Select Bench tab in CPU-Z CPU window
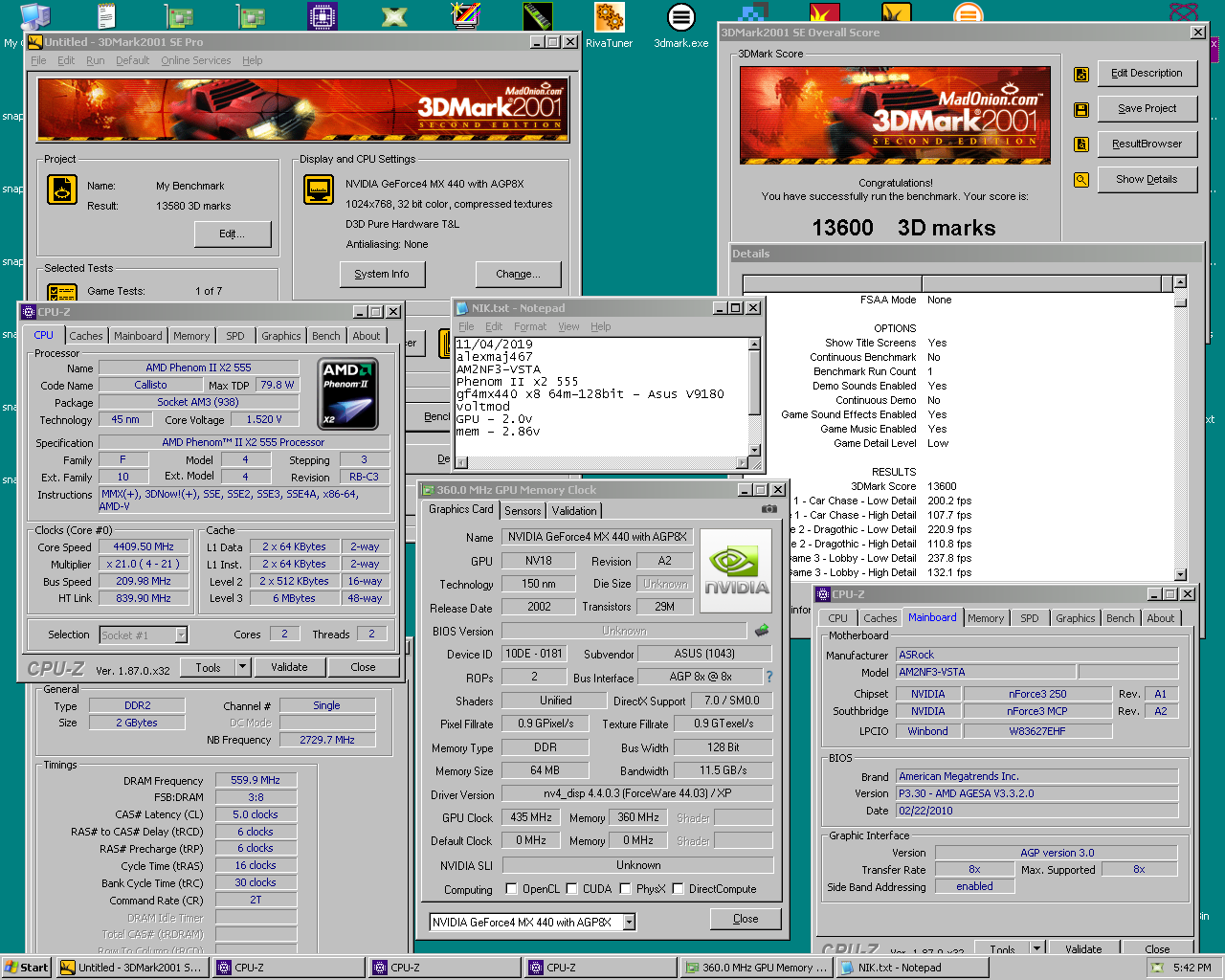Image resolution: width=1225 pixels, height=980 pixels. (325, 336)
